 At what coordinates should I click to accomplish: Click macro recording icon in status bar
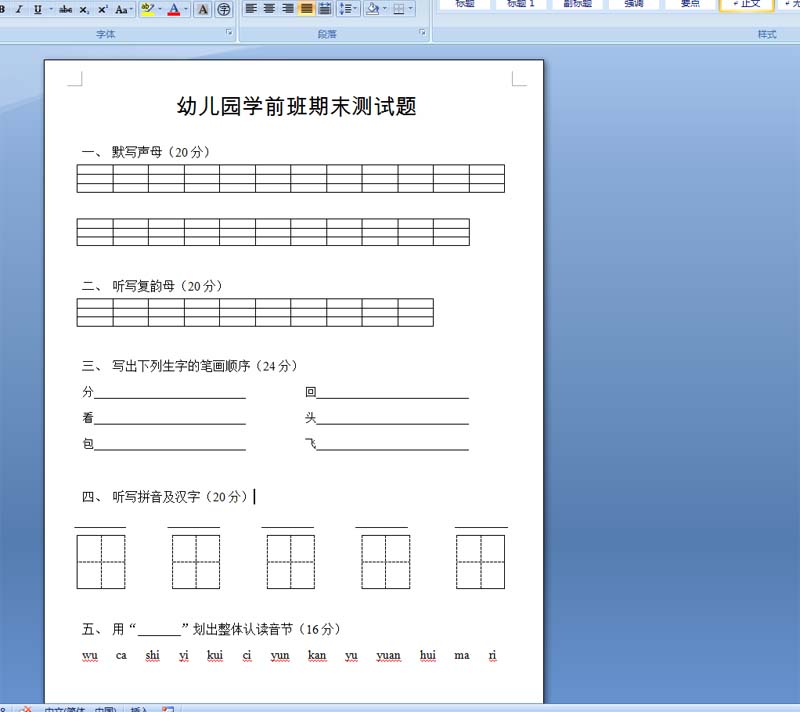[168, 709]
